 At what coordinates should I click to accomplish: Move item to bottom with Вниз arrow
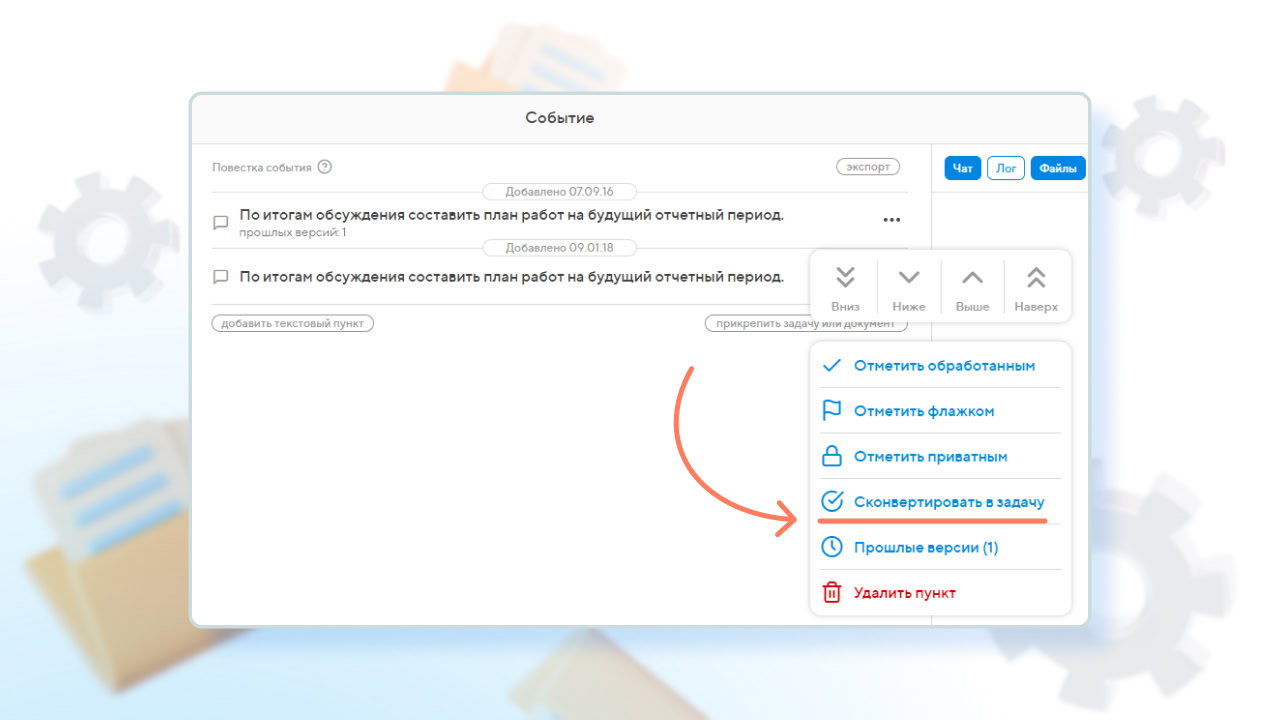tap(845, 286)
